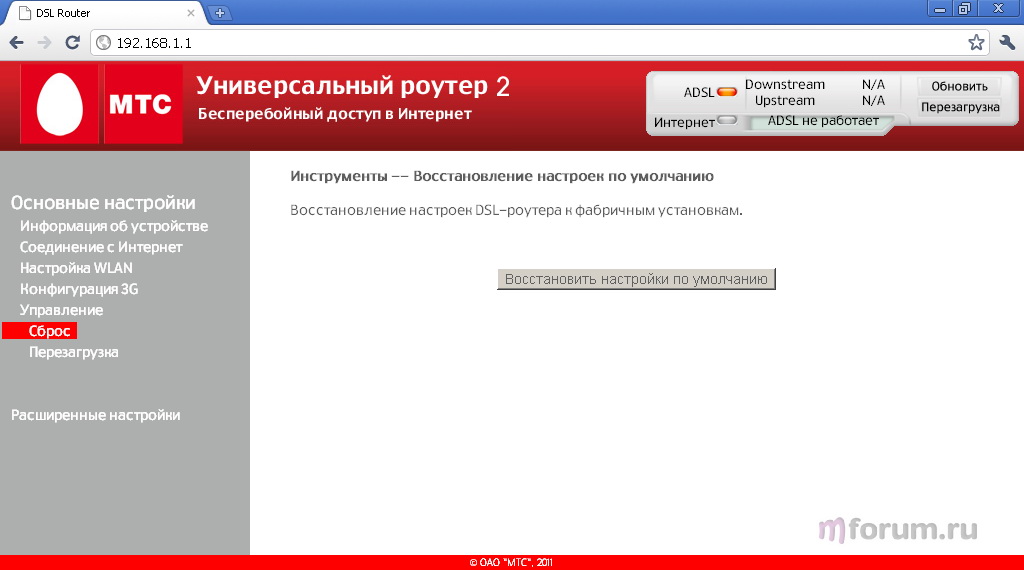Click the © ОАО "МТС", 2011 footer text
This screenshot has width=1024, height=570.
pos(511,562)
